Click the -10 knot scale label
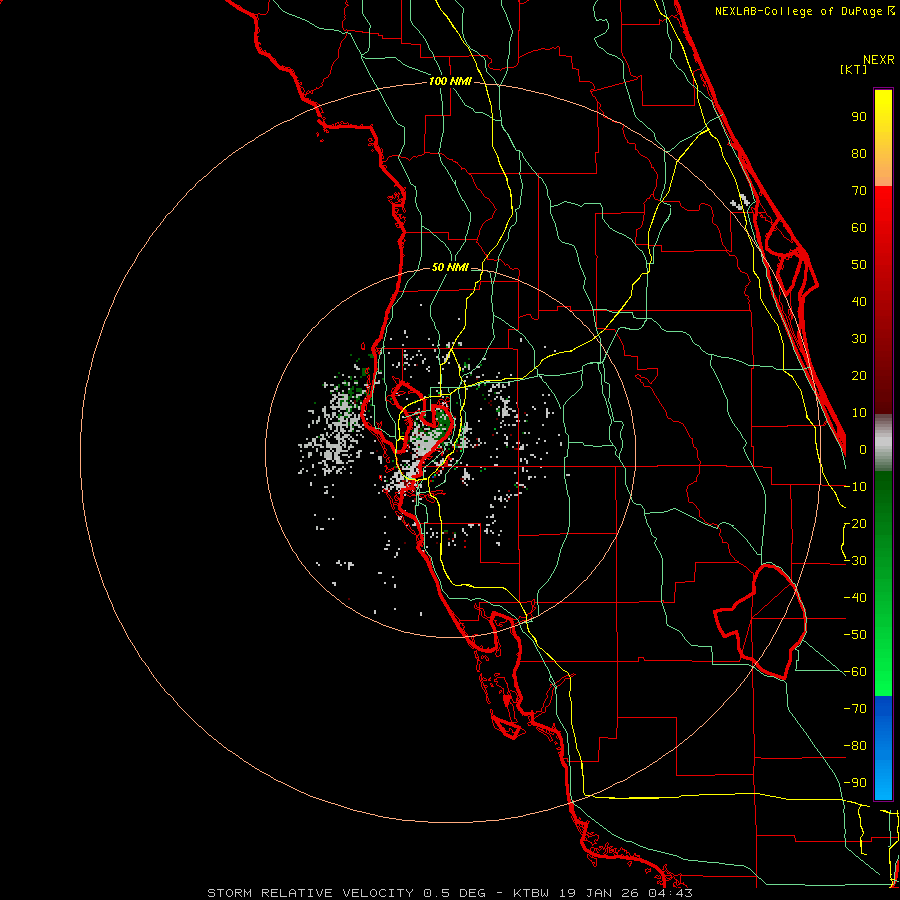The height and width of the screenshot is (900, 900). (x=855, y=487)
